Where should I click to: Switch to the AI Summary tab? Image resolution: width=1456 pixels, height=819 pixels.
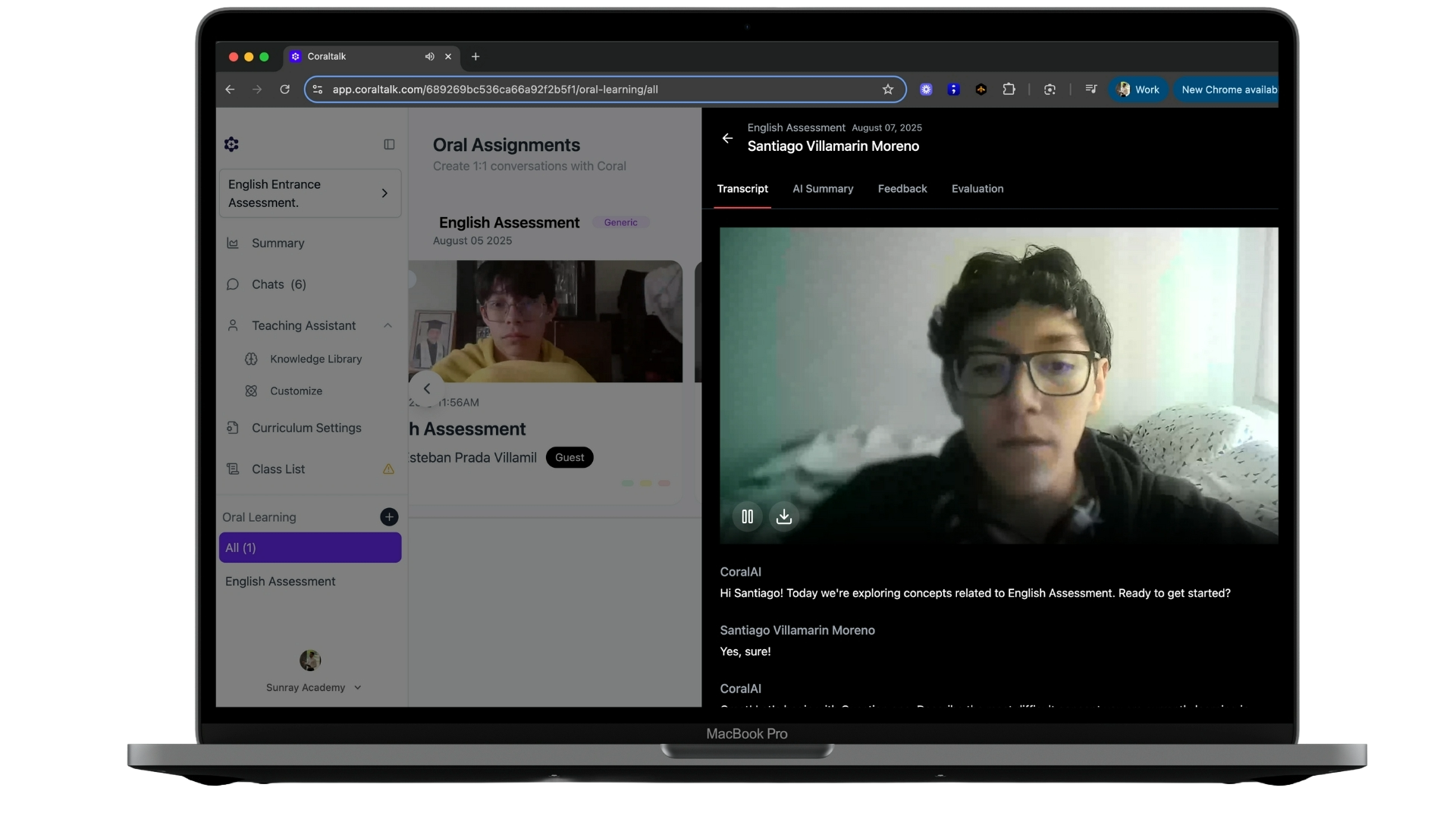tap(823, 189)
